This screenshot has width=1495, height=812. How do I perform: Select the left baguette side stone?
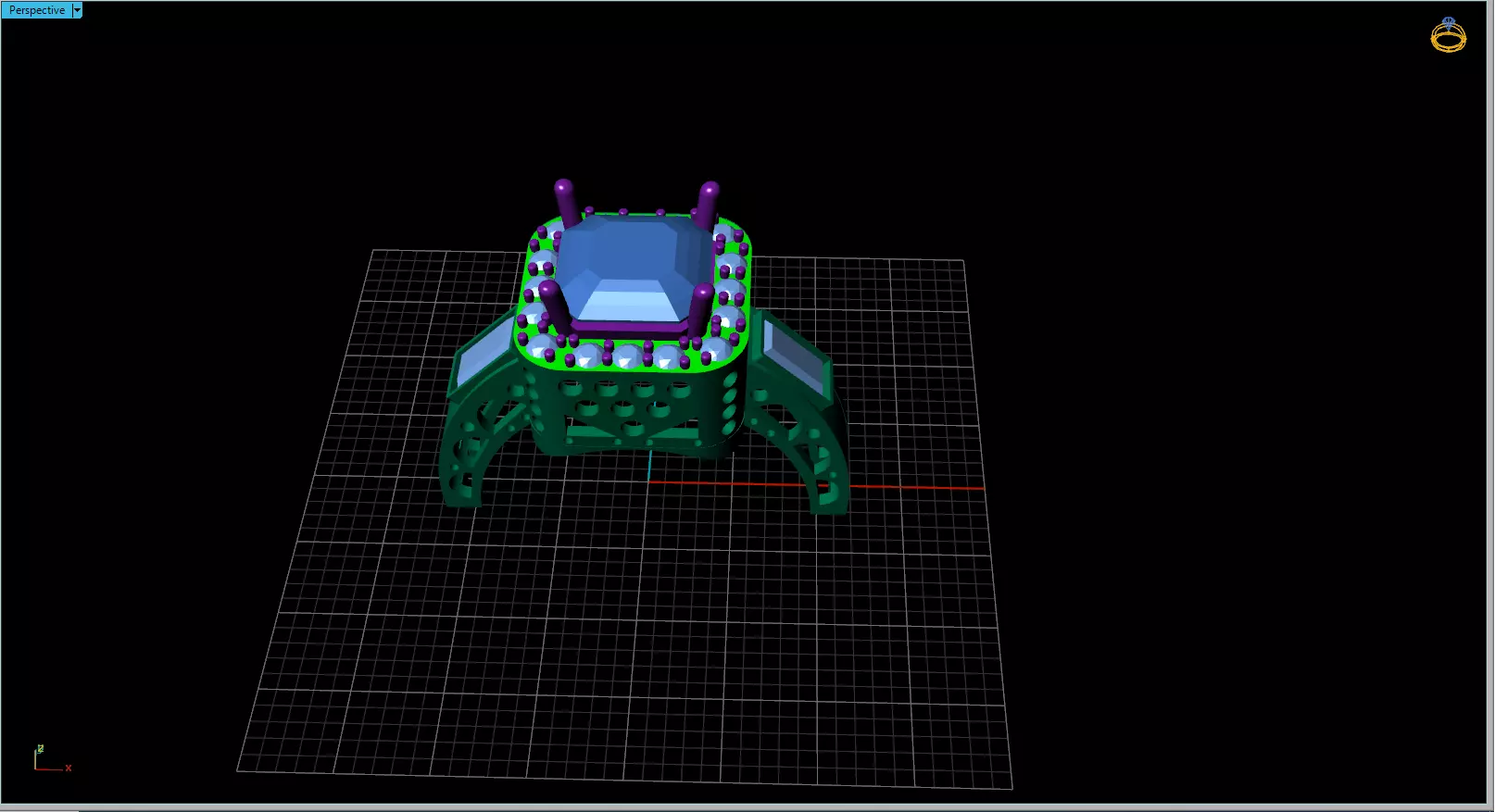[x=484, y=352]
